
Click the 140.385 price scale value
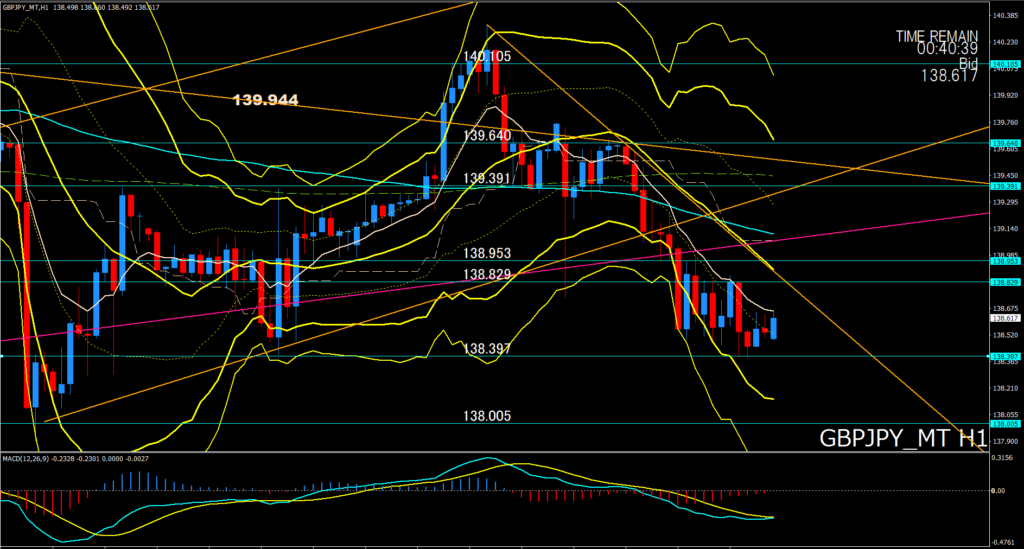click(1005, 16)
